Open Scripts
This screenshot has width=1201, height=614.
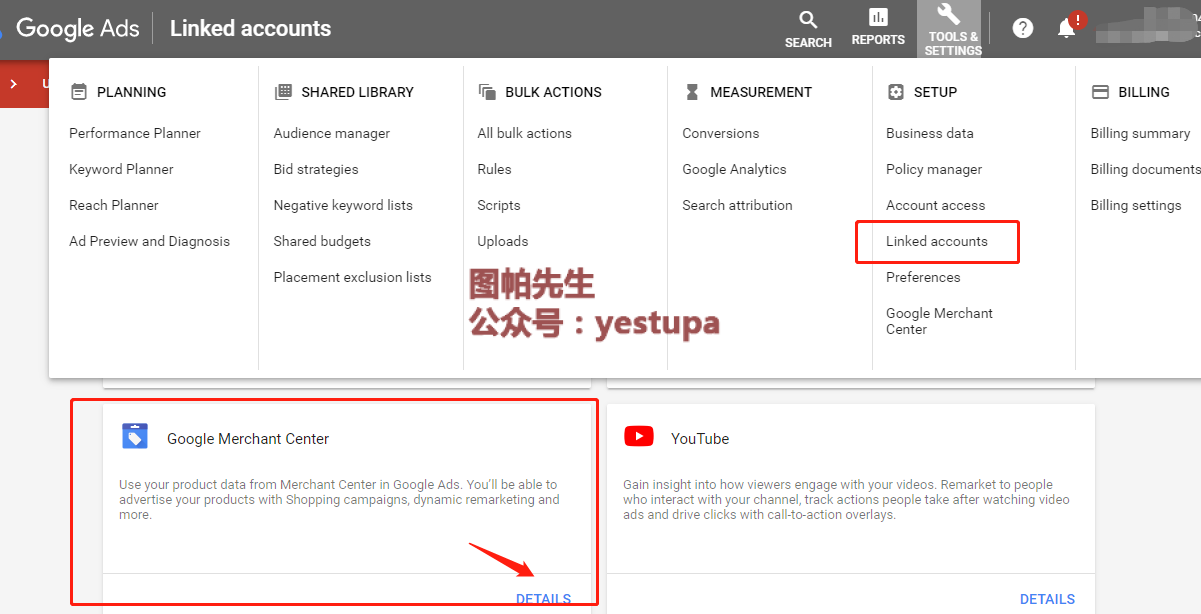point(499,205)
